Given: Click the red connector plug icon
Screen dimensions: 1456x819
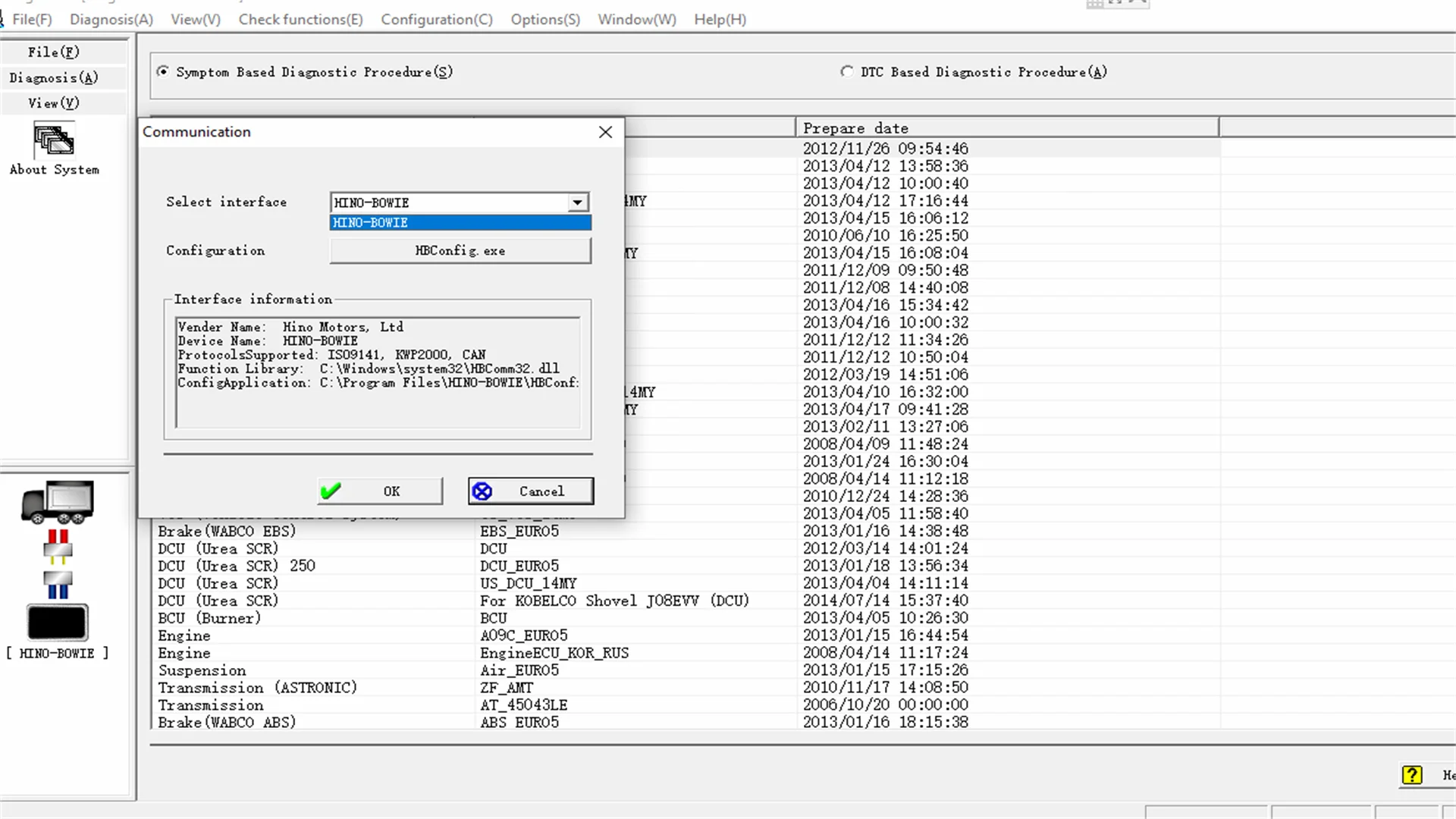Looking at the screenshot, I should 58,547.
